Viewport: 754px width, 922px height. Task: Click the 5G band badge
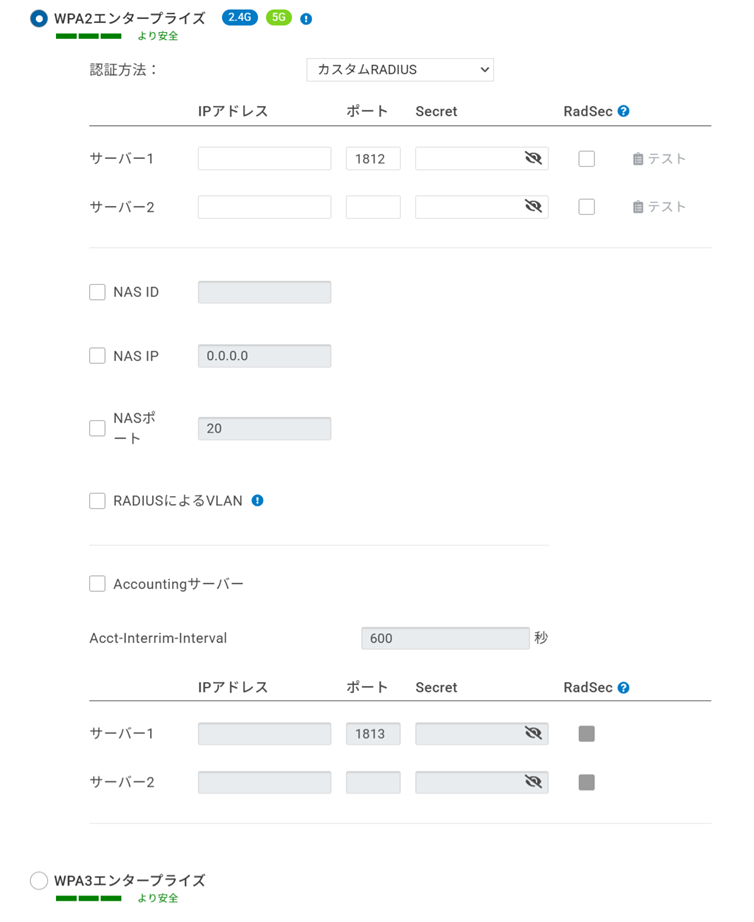tap(279, 18)
